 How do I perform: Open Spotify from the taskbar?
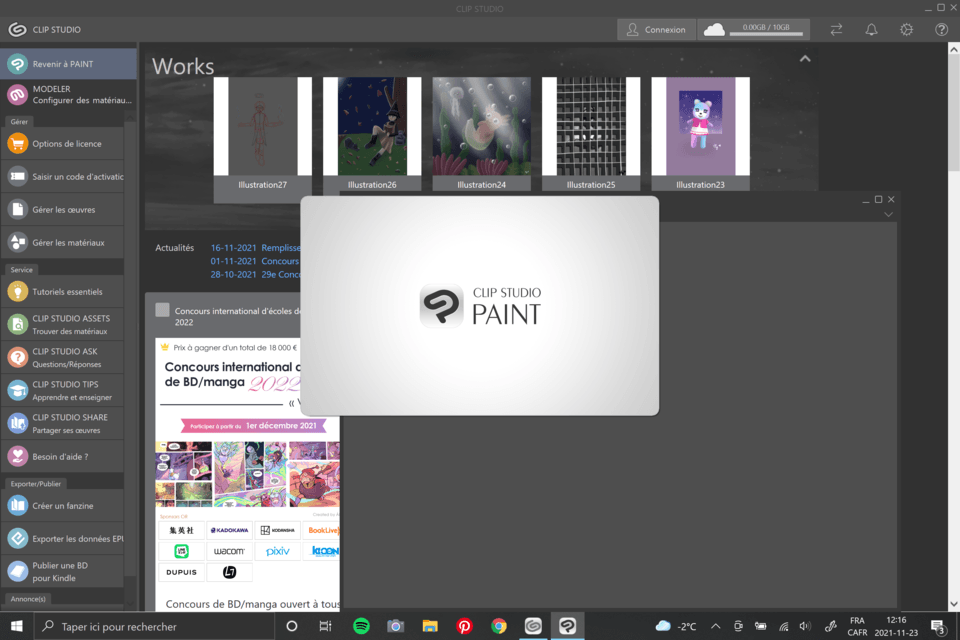click(x=361, y=626)
